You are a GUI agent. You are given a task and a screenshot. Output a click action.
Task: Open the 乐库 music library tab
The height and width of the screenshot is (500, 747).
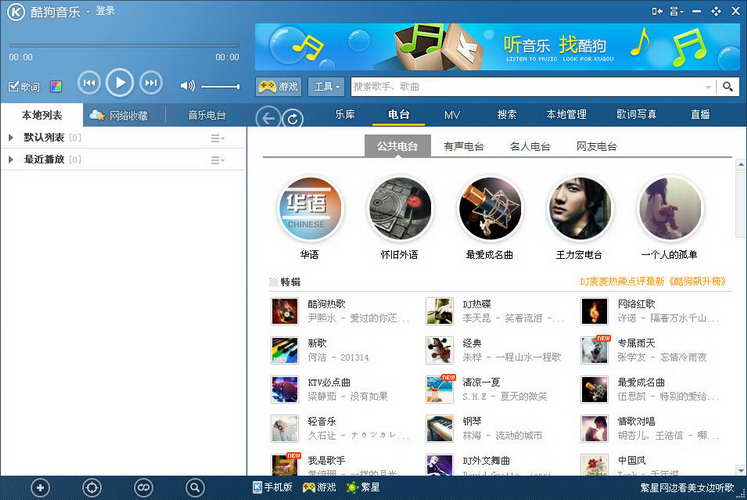[344, 114]
